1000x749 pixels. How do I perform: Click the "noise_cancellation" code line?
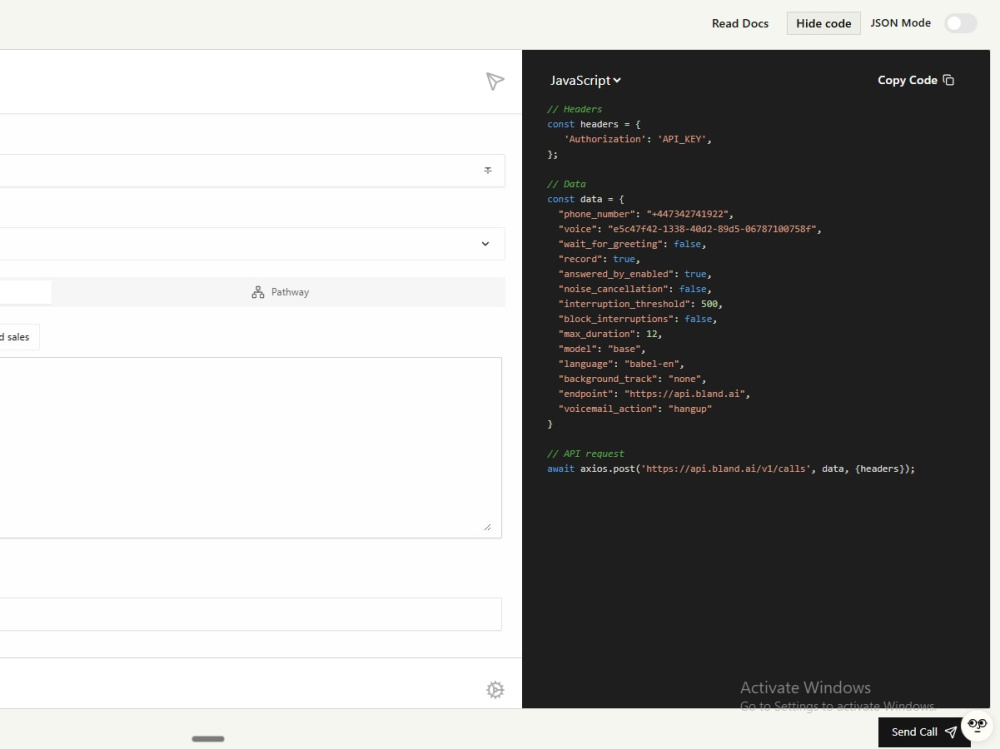(x=635, y=289)
